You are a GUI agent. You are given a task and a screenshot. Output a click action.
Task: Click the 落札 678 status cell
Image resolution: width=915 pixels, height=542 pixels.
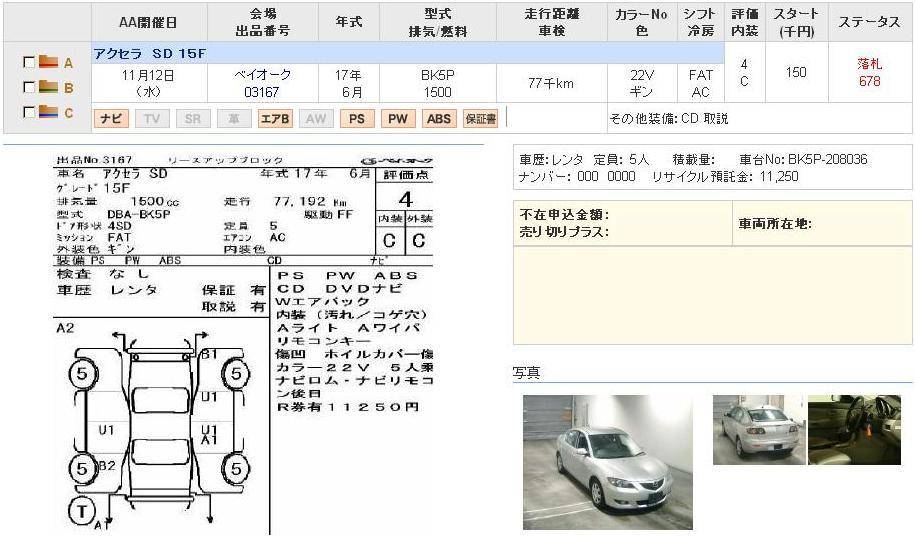click(869, 72)
